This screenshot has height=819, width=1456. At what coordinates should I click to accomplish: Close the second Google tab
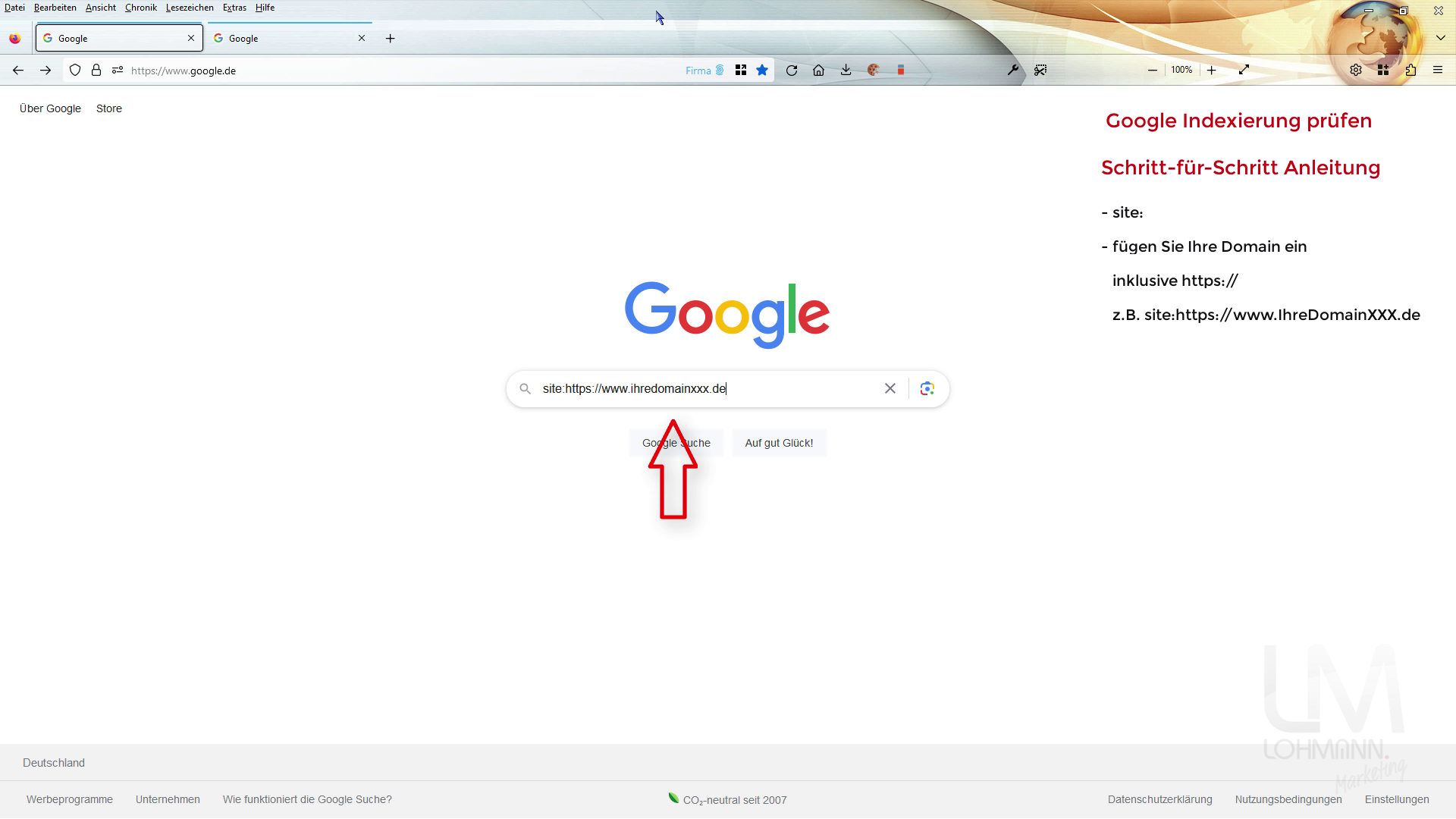(362, 38)
